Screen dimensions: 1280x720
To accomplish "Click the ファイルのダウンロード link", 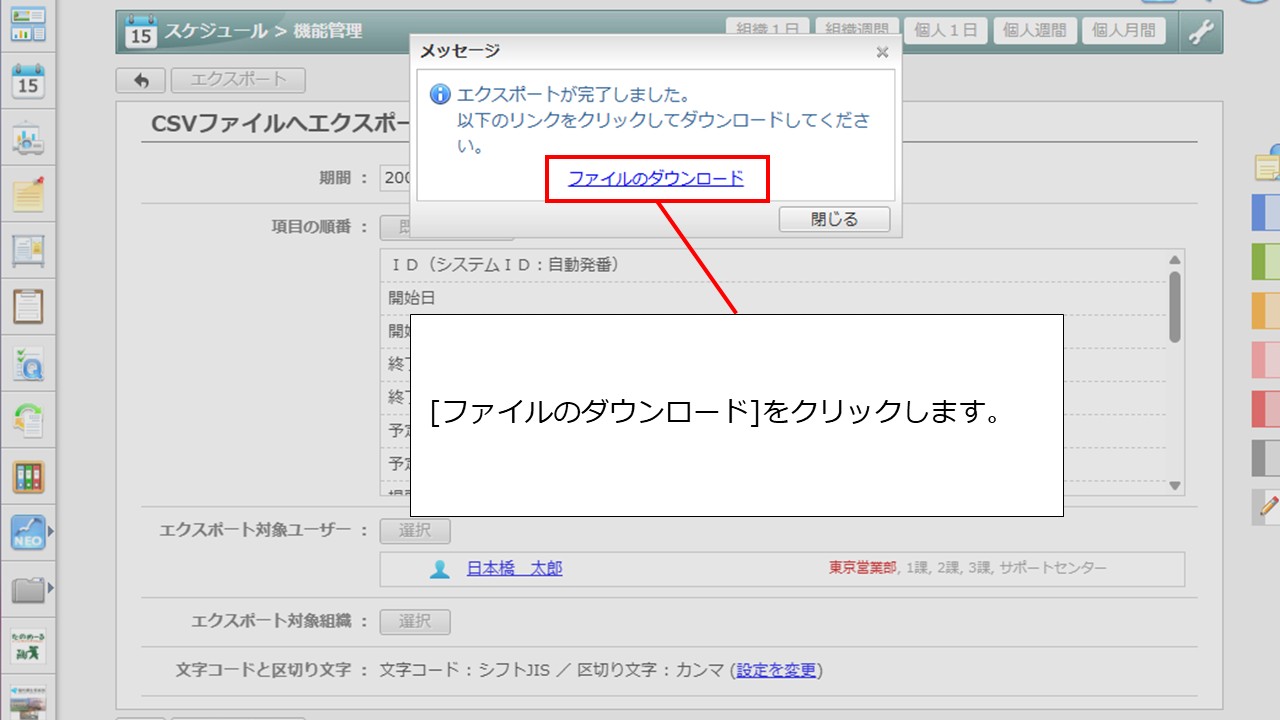I will [x=656, y=179].
